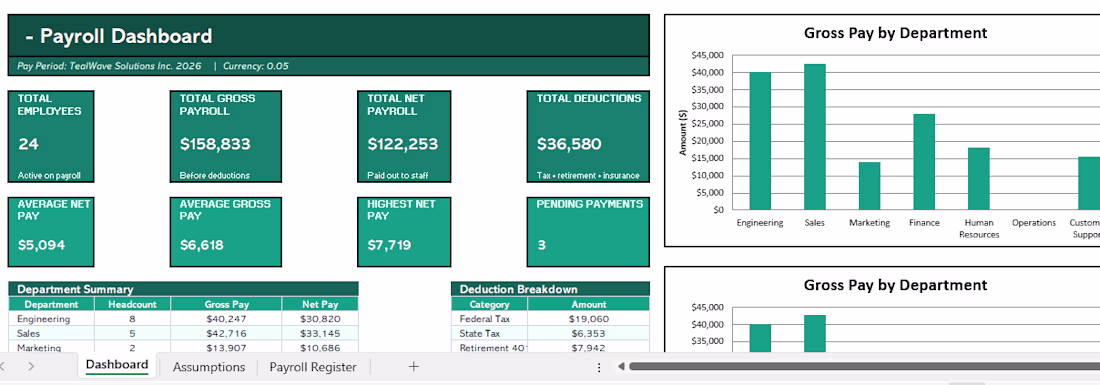Click the Human Resources bar in top chart
1100x385 pixels.
[x=979, y=179]
